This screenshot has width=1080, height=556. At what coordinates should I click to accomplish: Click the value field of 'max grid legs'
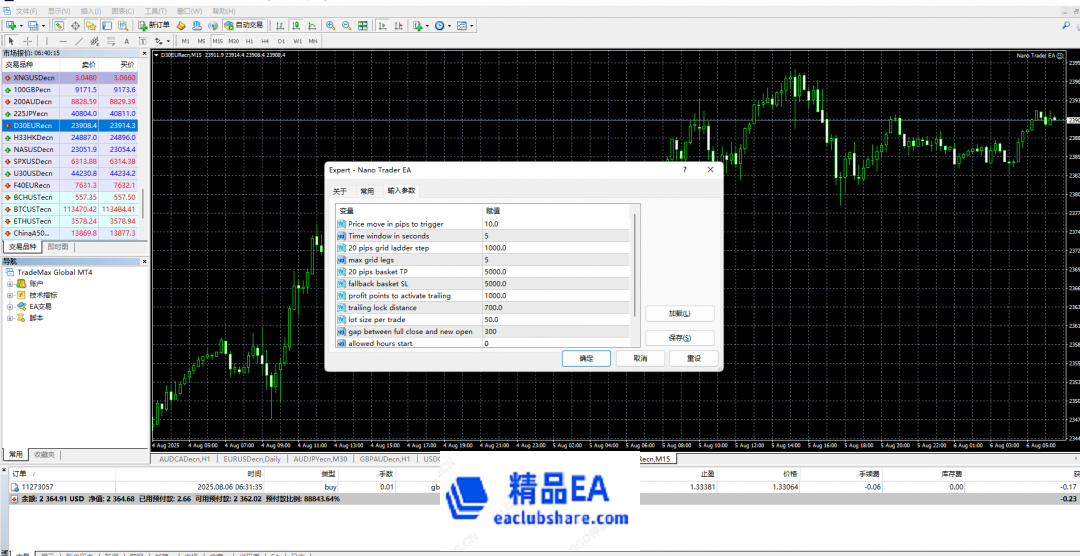(x=555, y=260)
